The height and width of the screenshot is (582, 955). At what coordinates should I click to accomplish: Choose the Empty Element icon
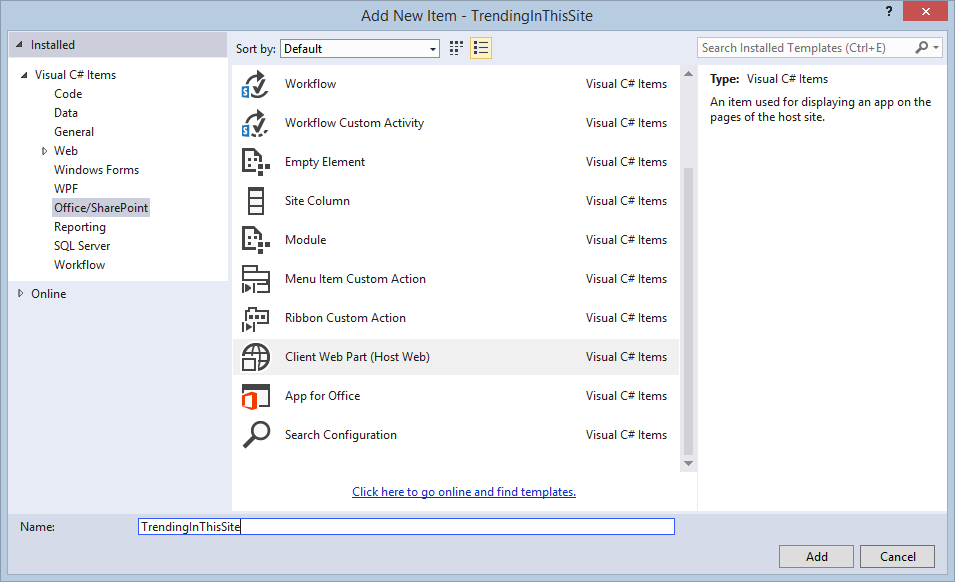pyautogui.click(x=255, y=162)
